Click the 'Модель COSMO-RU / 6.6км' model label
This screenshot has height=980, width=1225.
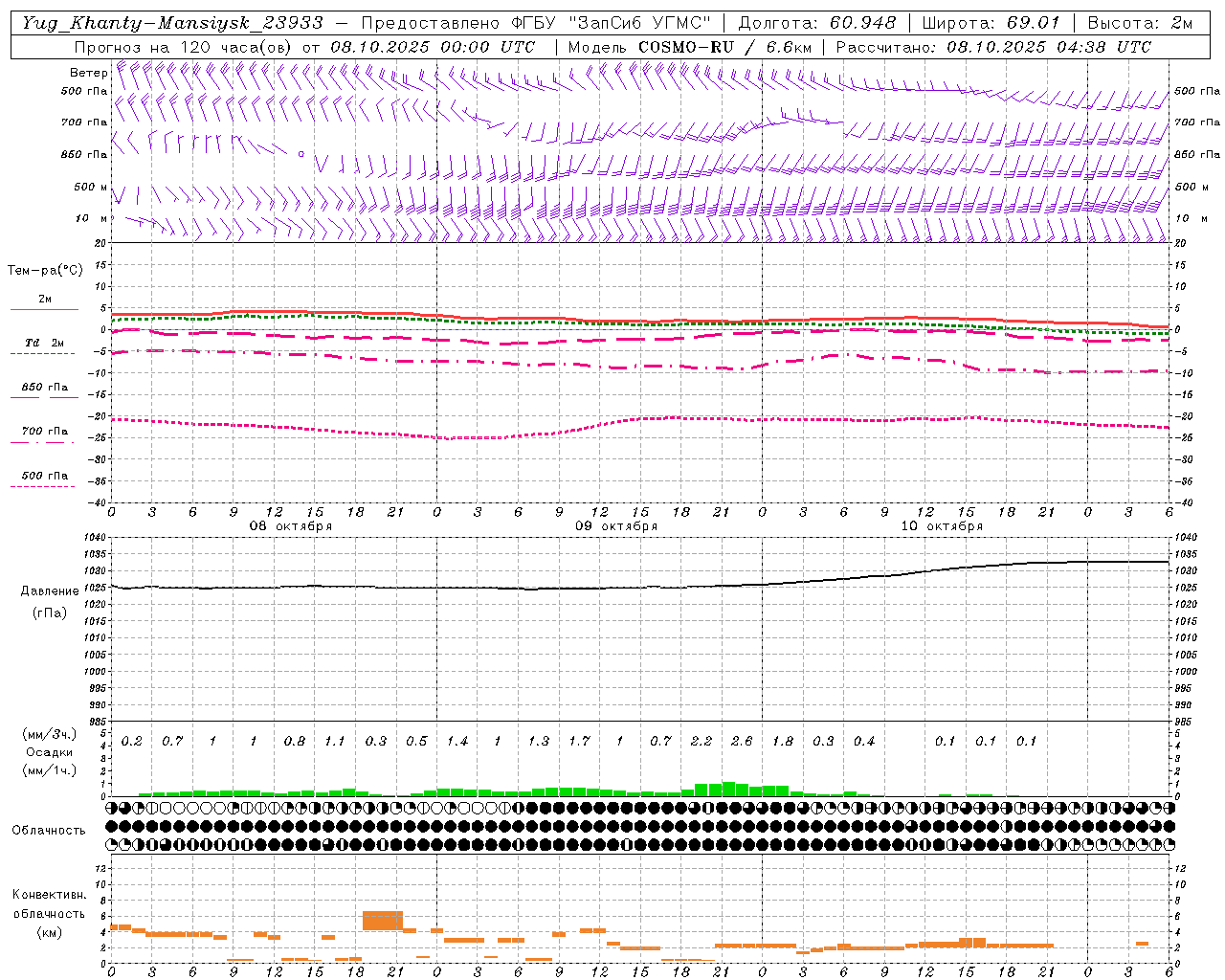(690, 47)
